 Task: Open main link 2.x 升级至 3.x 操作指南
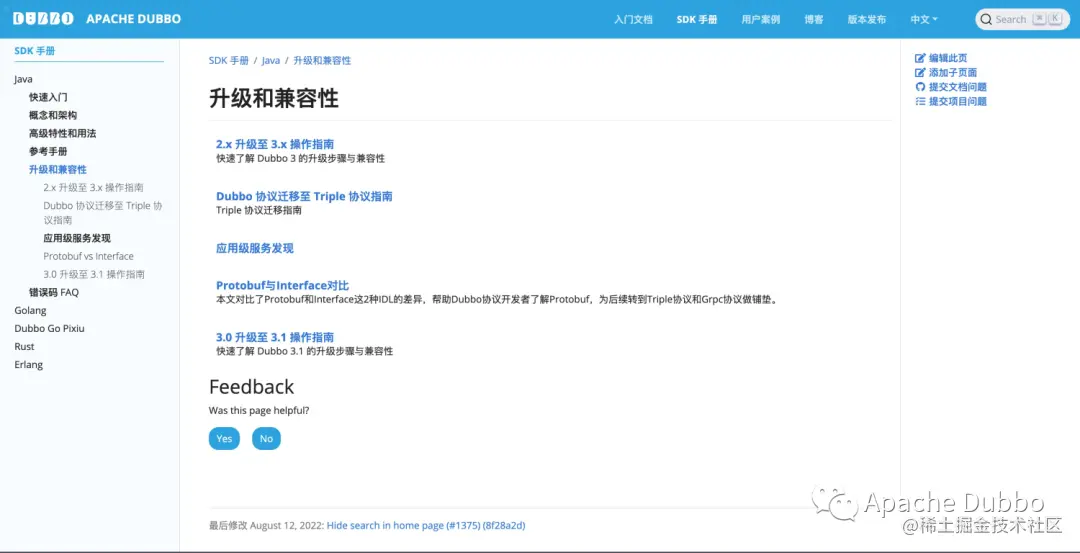pos(275,145)
